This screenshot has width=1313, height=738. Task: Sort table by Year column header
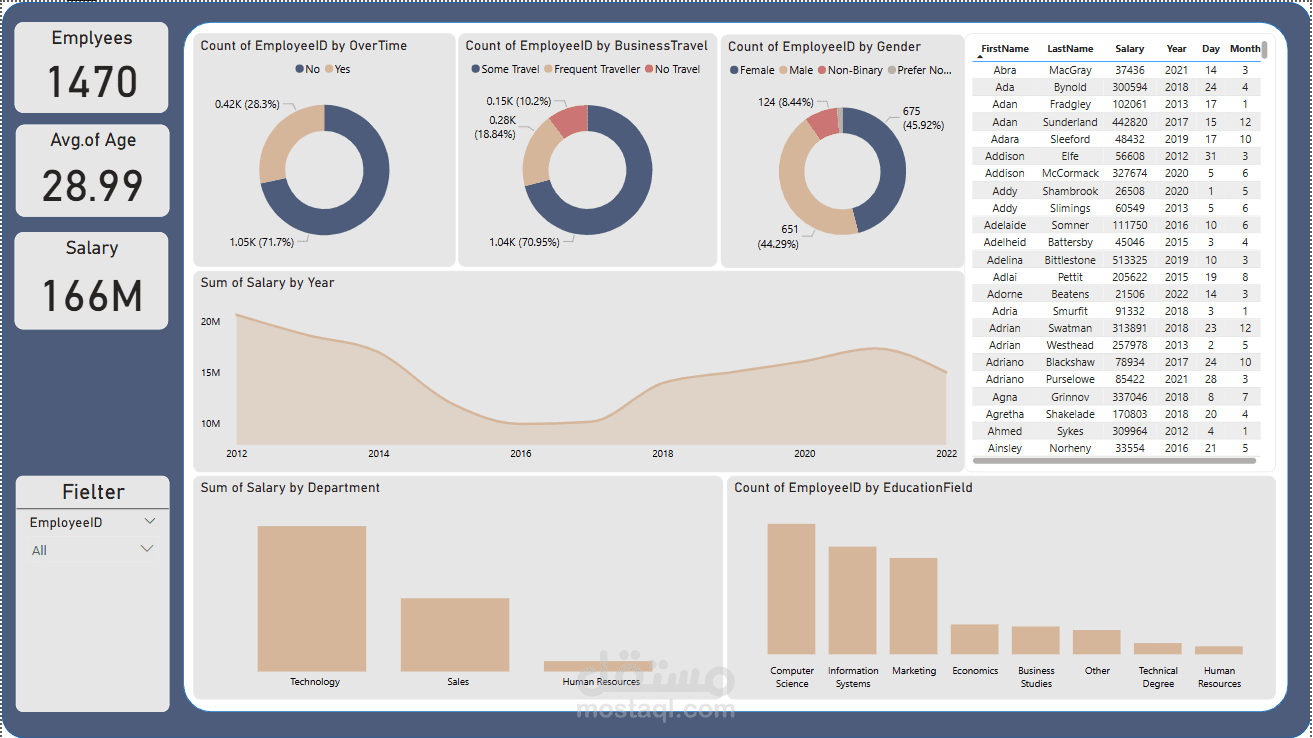pos(1176,48)
